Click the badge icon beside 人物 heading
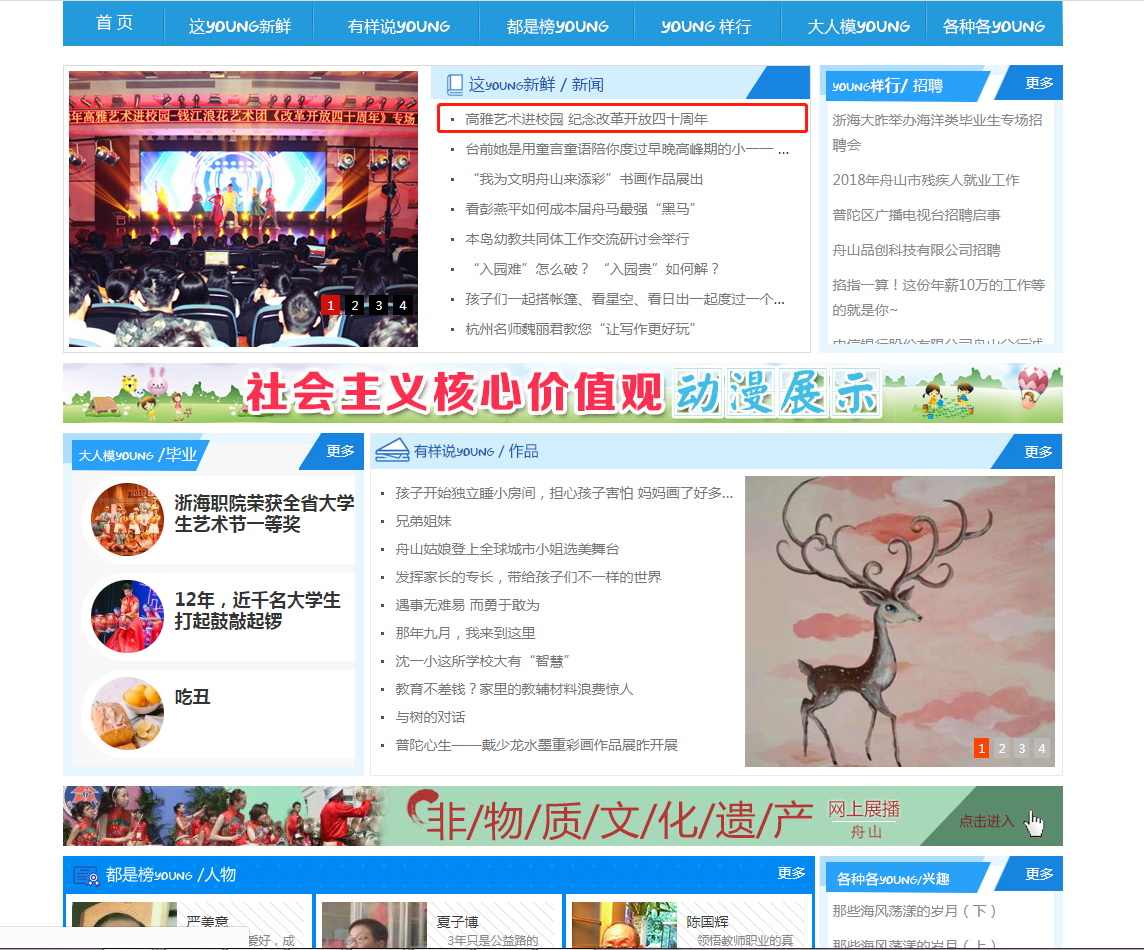Screen dimensions: 1144x950 (x=86, y=876)
